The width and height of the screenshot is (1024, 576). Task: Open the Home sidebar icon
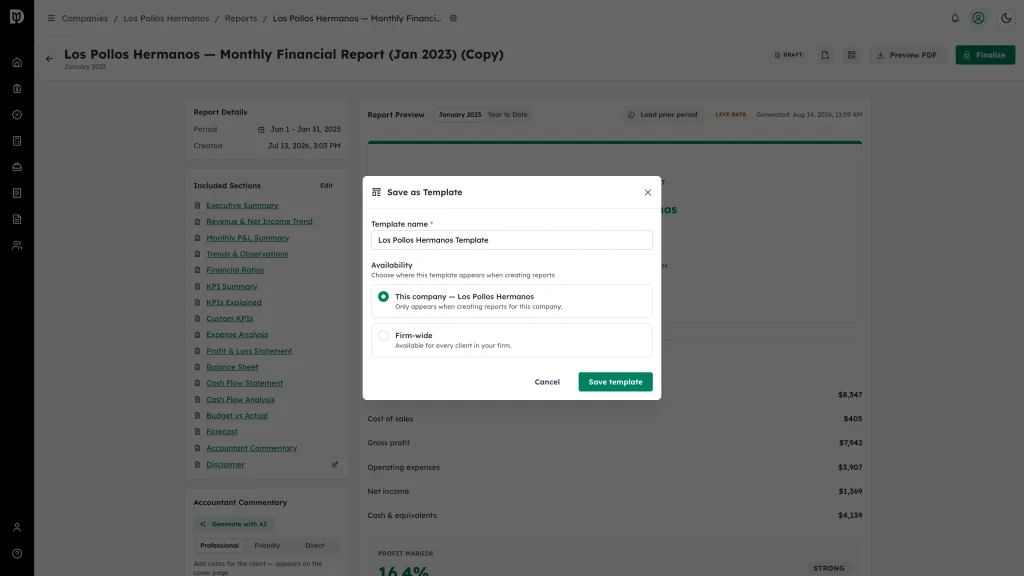click(17, 63)
